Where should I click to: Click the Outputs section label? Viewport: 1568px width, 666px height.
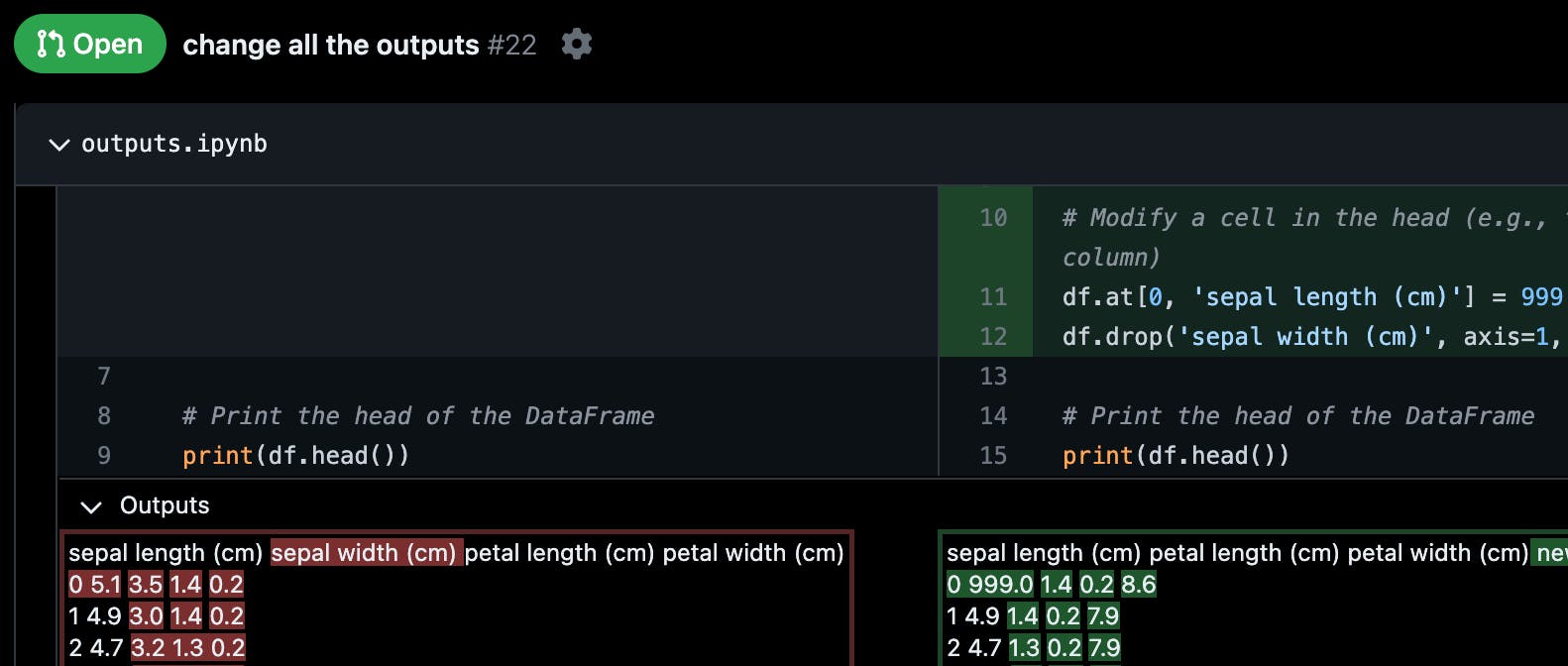[x=165, y=505]
